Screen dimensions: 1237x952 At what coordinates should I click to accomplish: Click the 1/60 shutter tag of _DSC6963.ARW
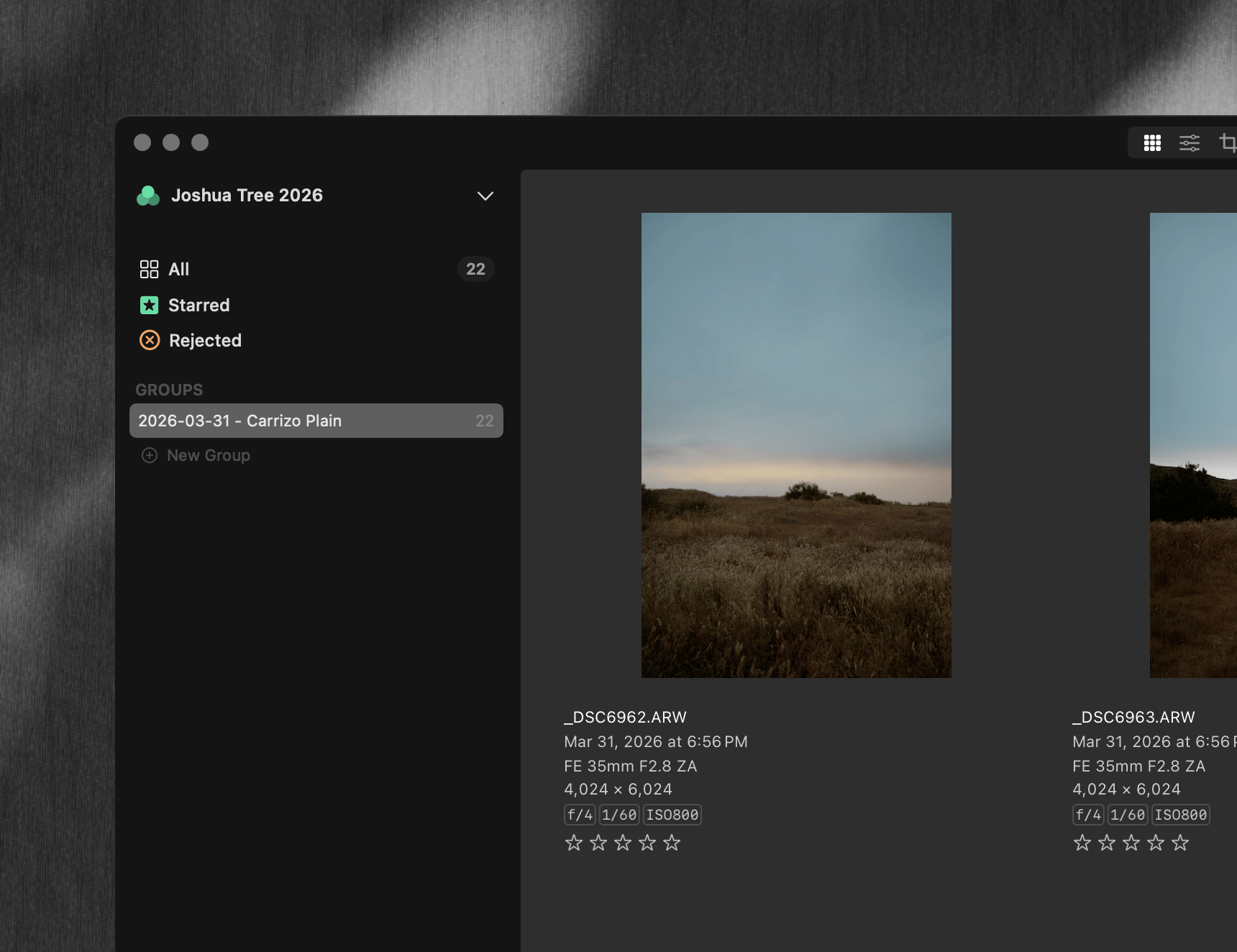click(1128, 815)
